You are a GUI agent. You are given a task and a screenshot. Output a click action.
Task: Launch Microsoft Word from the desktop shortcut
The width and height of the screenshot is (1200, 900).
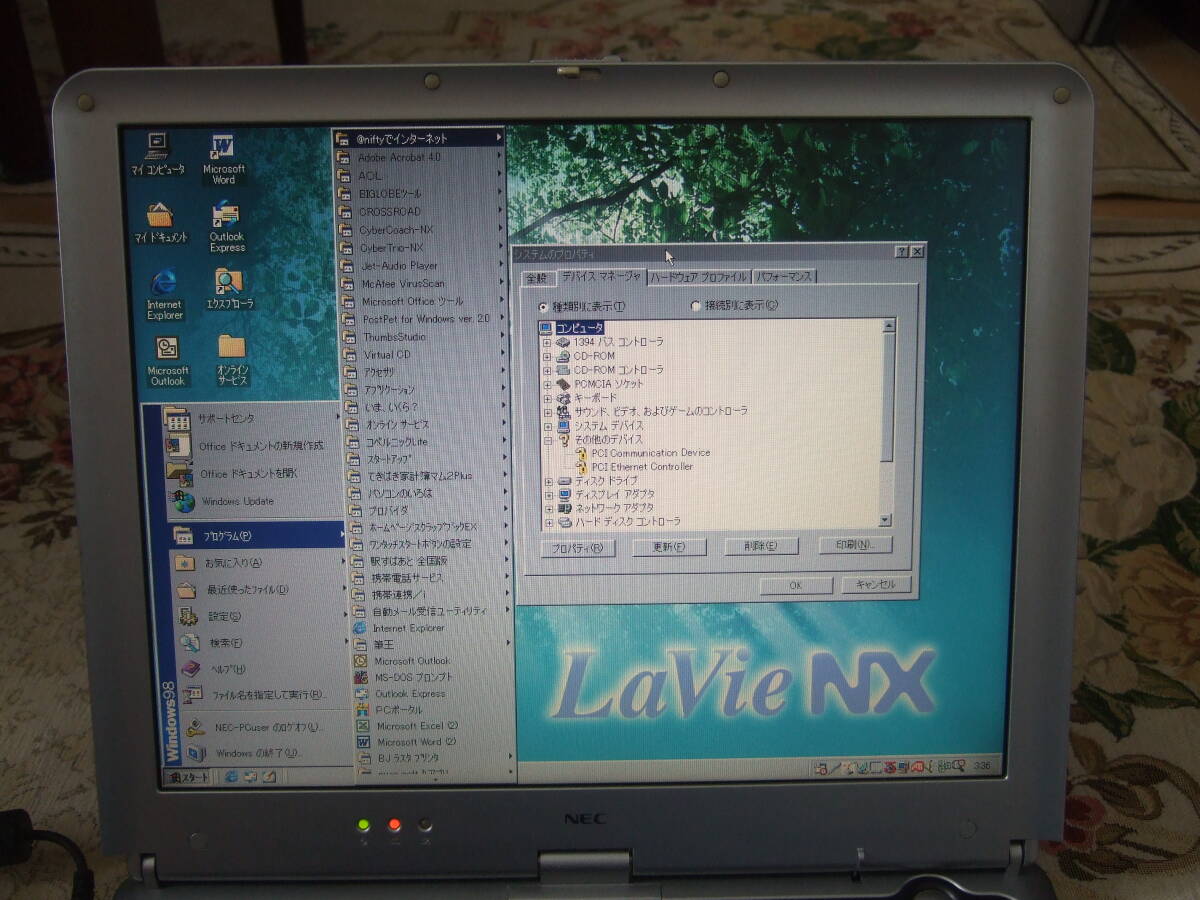tap(223, 160)
